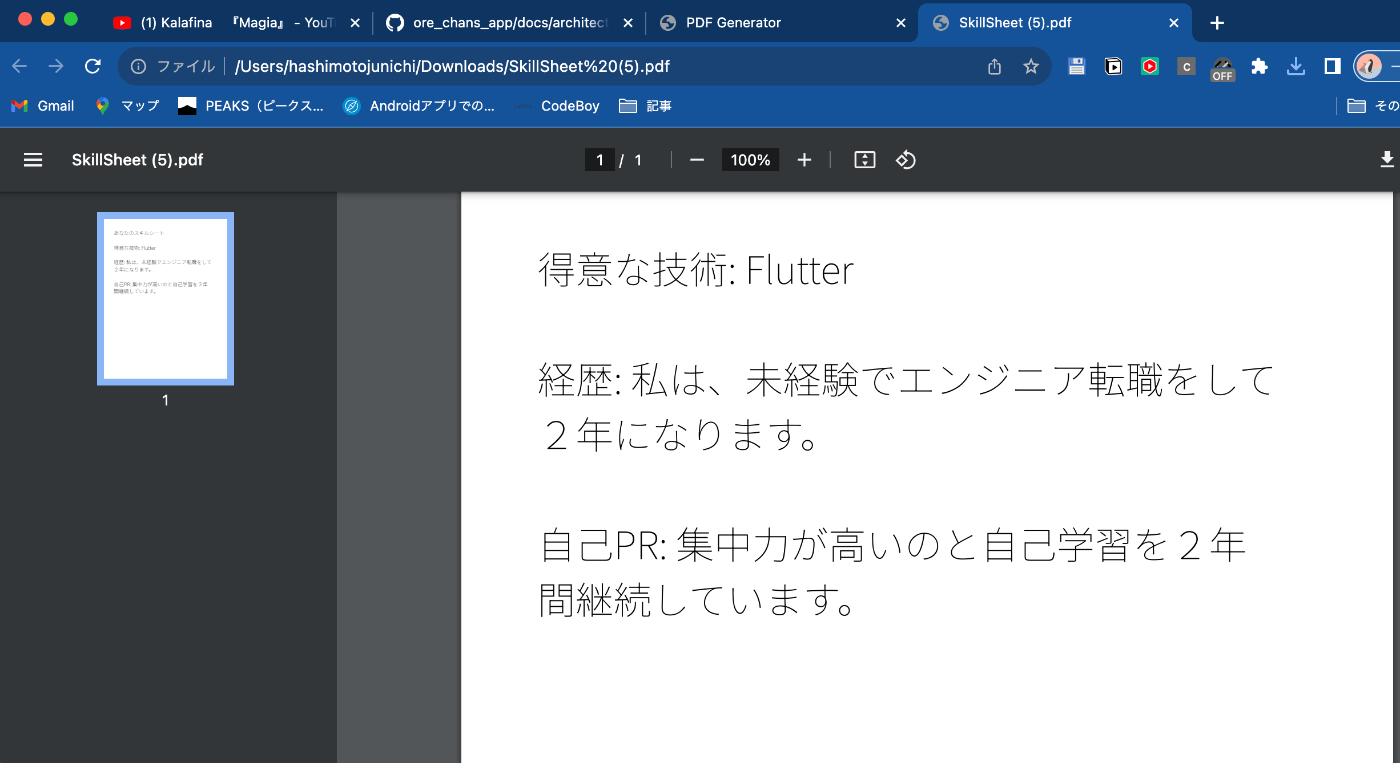This screenshot has width=1400, height=763.
Task: Open the floppy disk save extension
Action: pos(1077,67)
